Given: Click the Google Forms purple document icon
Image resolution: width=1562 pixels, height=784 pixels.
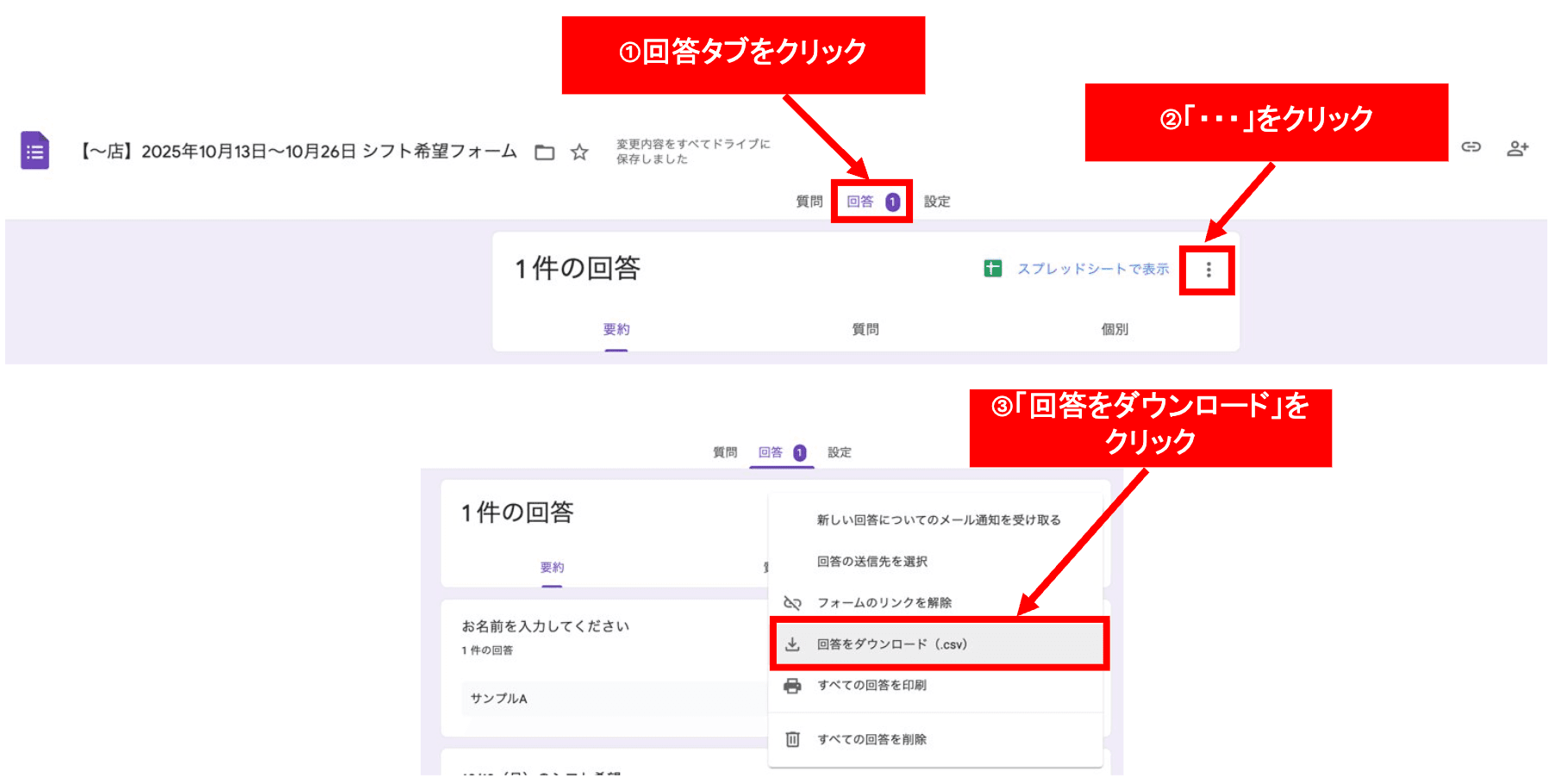Looking at the screenshot, I should (x=34, y=152).
